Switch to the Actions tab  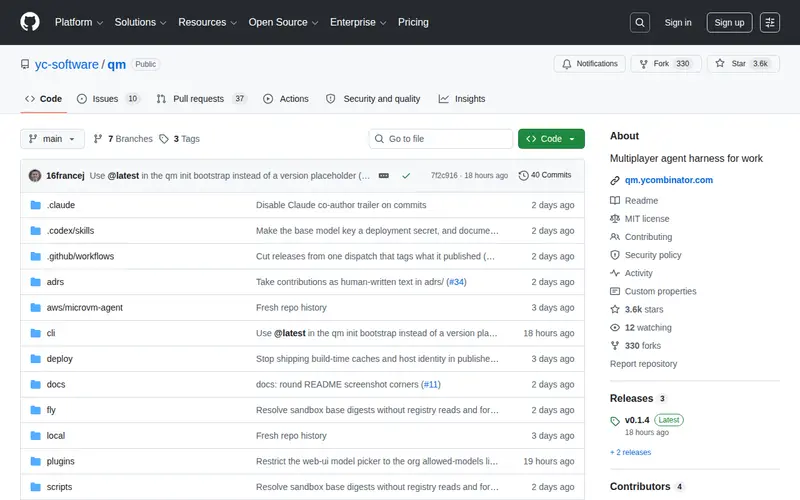286,99
